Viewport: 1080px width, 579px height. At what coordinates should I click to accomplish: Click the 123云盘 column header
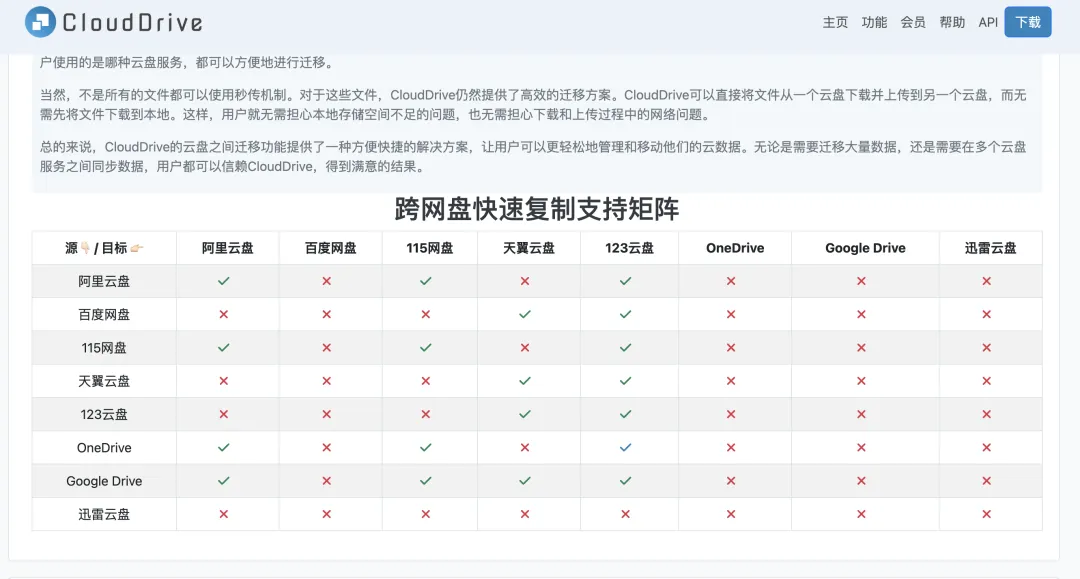(x=629, y=248)
